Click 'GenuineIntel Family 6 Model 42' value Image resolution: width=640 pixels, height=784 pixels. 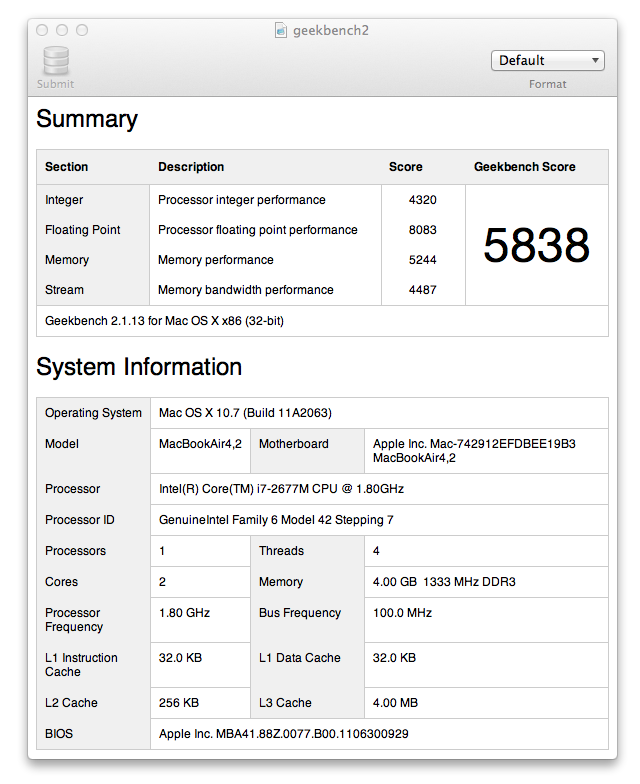(x=276, y=520)
